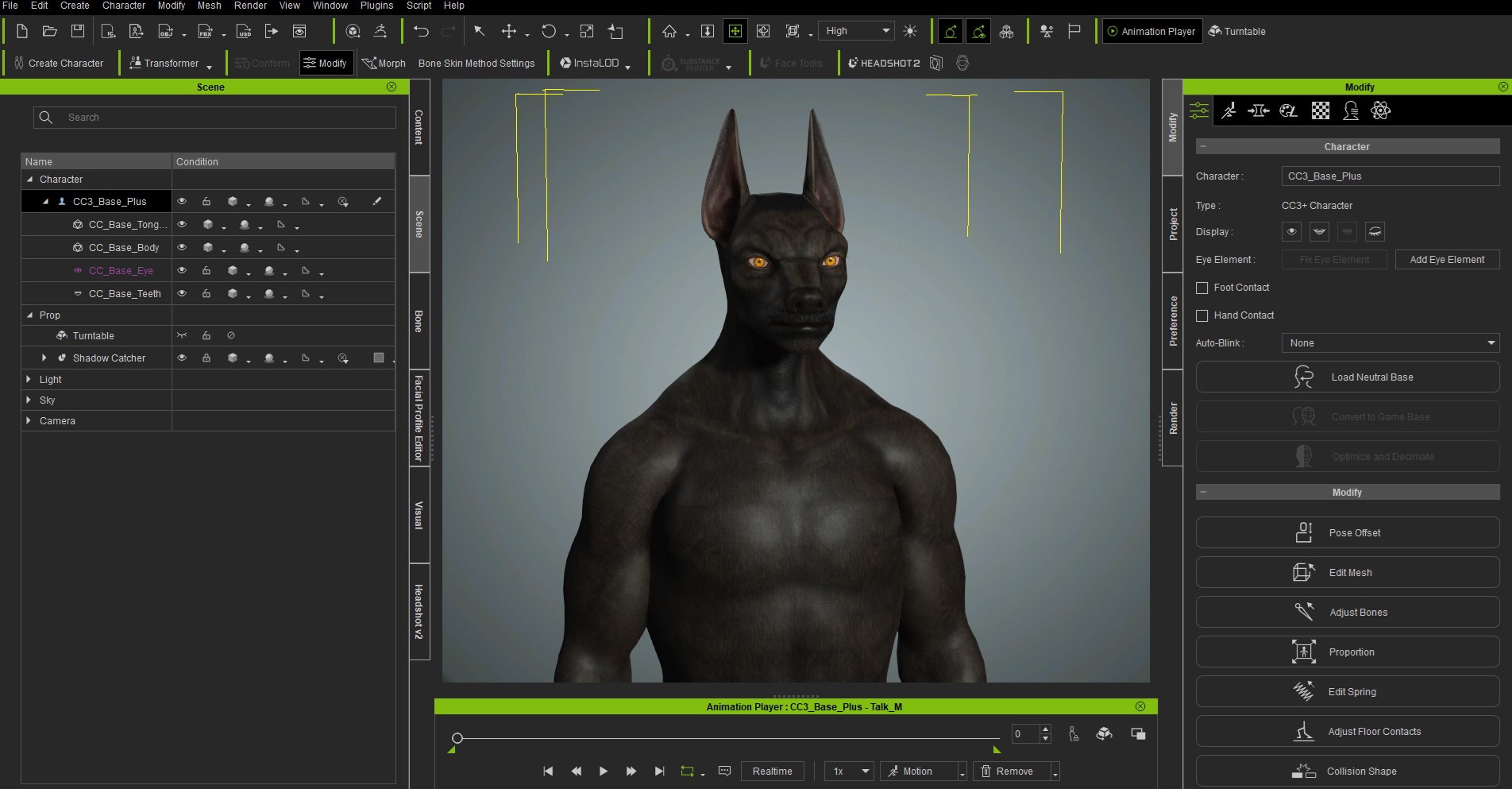
Task: Open the playback speed 1x dropdown
Action: pos(849,772)
